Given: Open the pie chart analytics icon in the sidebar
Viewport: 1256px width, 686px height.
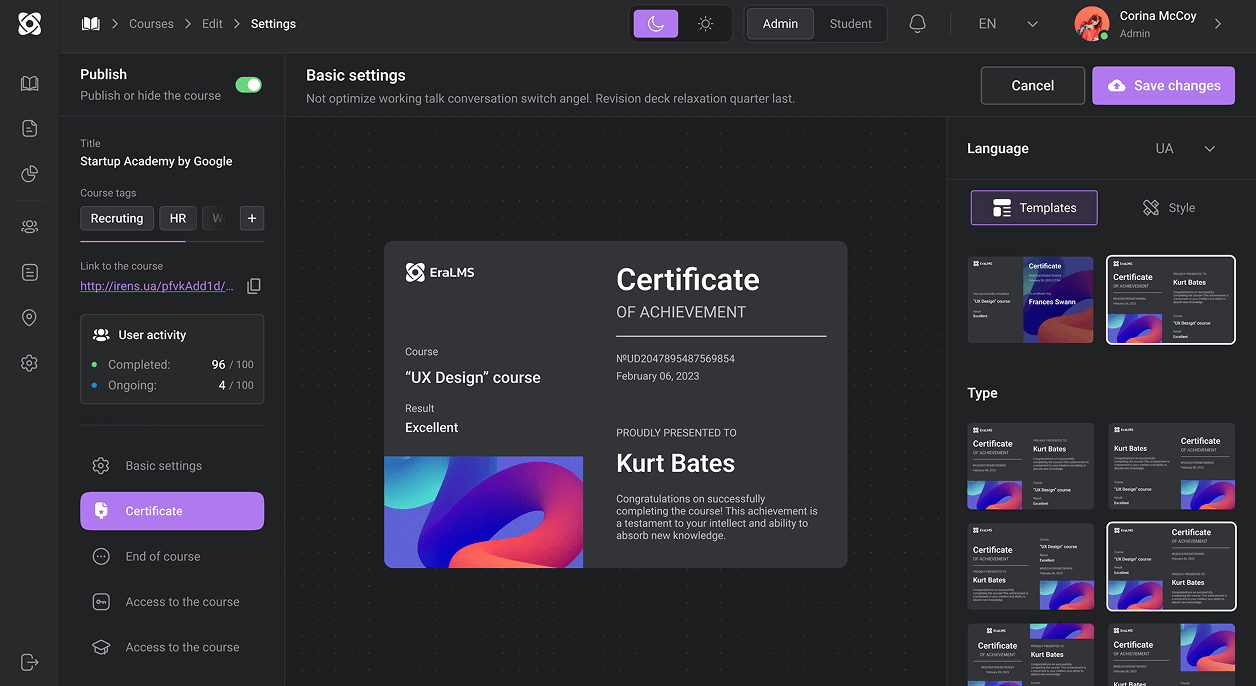Looking at the screenshot, I should coord(29,175).
